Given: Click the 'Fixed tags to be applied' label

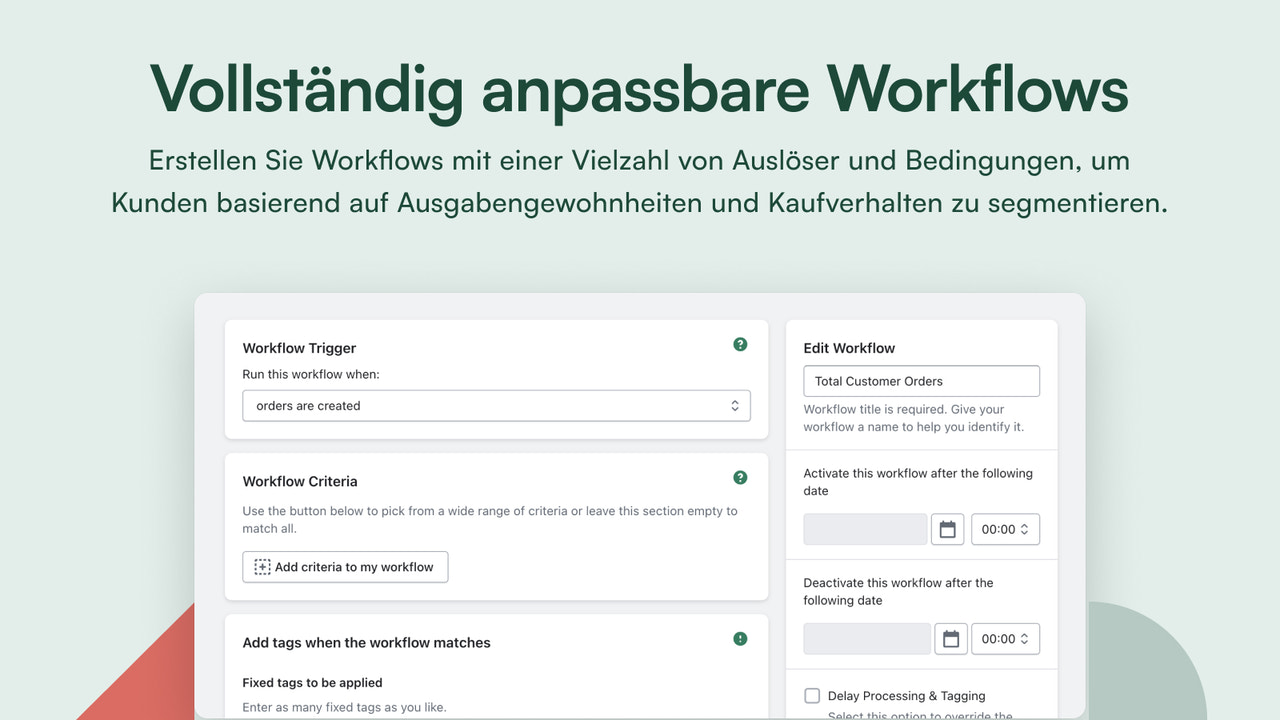Looking at the screenshot, I should coord(312,683).
